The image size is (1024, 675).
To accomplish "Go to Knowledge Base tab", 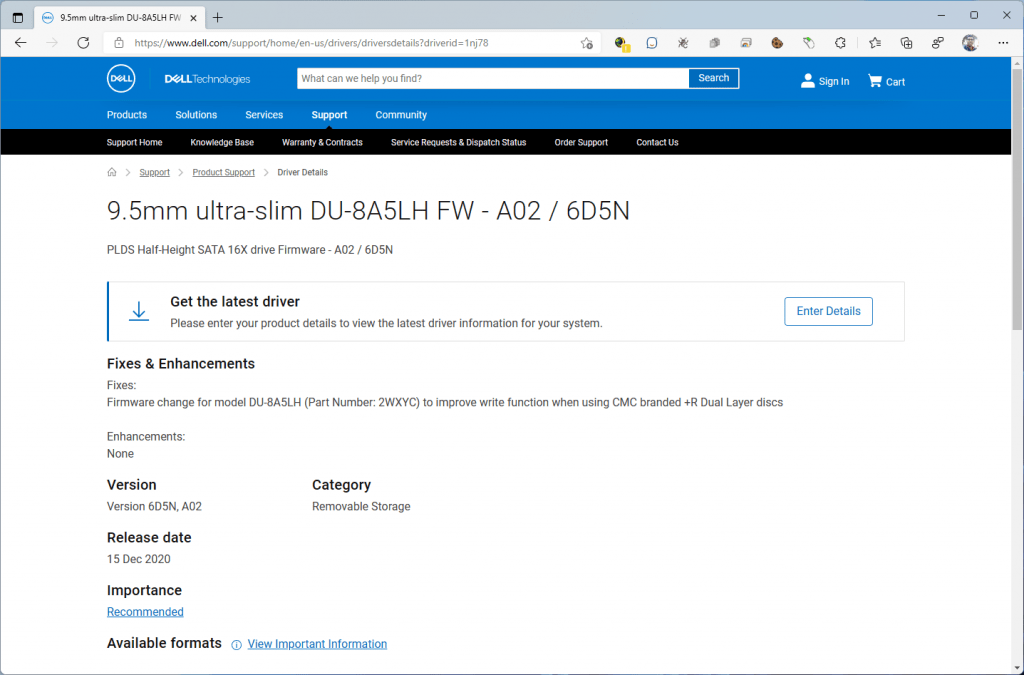I will (222, 142).
